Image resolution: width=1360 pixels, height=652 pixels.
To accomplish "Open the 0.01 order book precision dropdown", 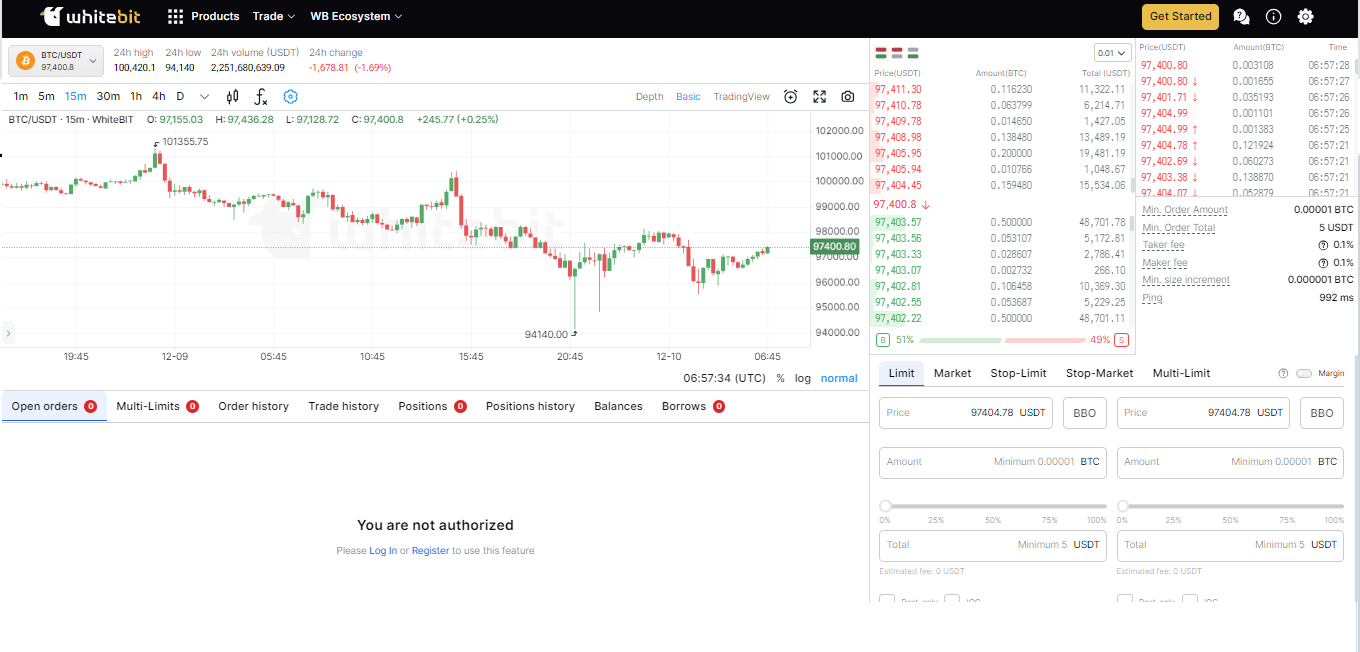I will pyautogui.click(x=1111, y=53).
